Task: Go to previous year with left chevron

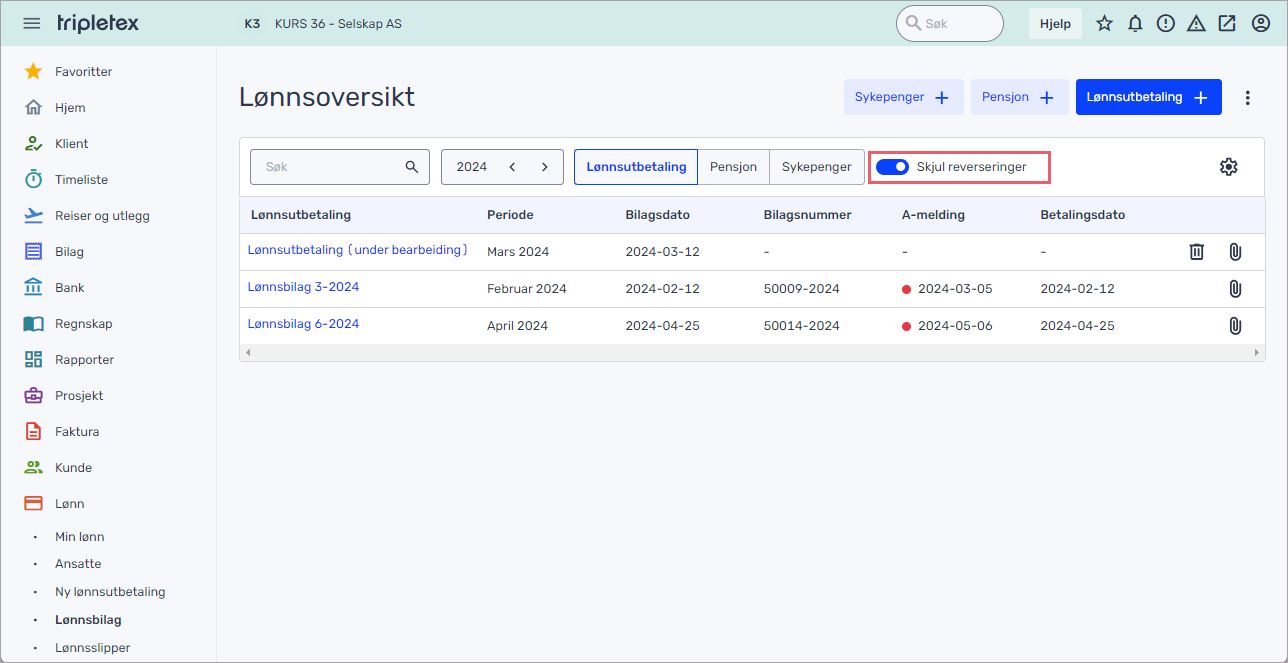Action: pyautogui.click(x=512, y=167)
